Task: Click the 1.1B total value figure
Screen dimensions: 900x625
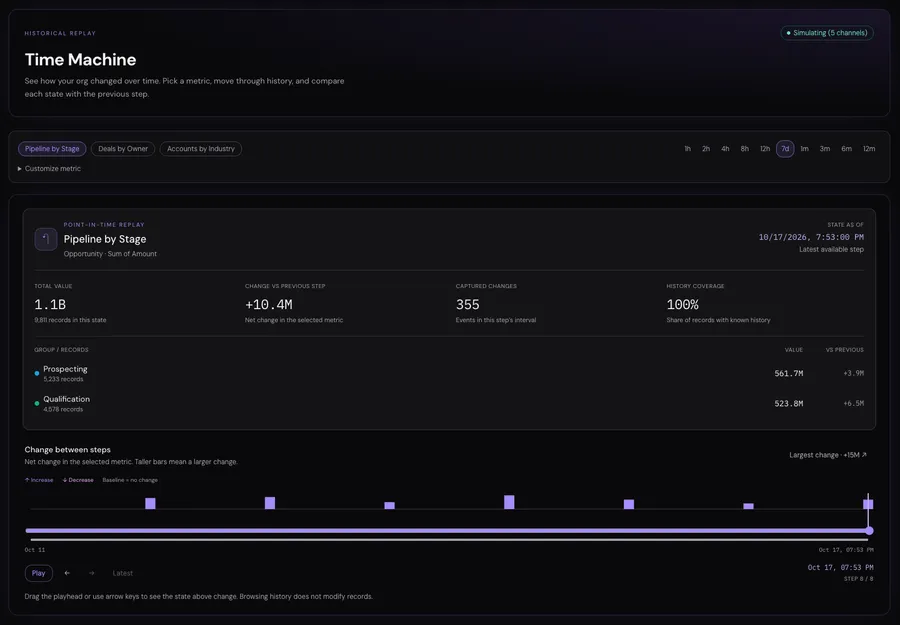Action: click(50, 304)
